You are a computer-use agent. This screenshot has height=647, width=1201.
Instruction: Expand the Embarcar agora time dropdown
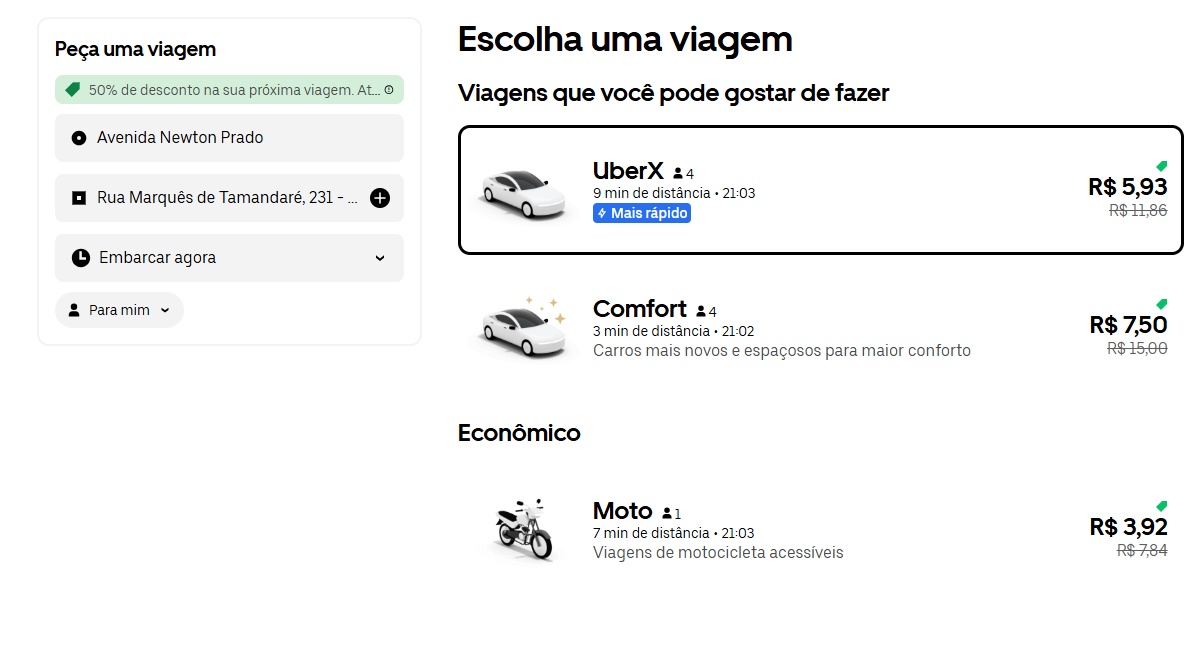229,258
